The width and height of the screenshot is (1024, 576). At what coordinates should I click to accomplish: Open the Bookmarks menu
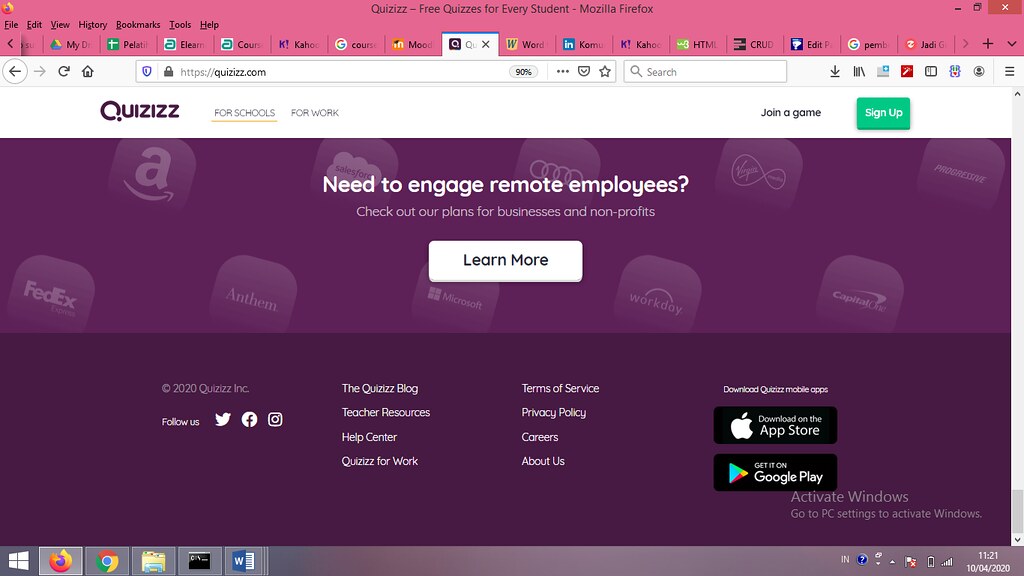coord(138,25)
